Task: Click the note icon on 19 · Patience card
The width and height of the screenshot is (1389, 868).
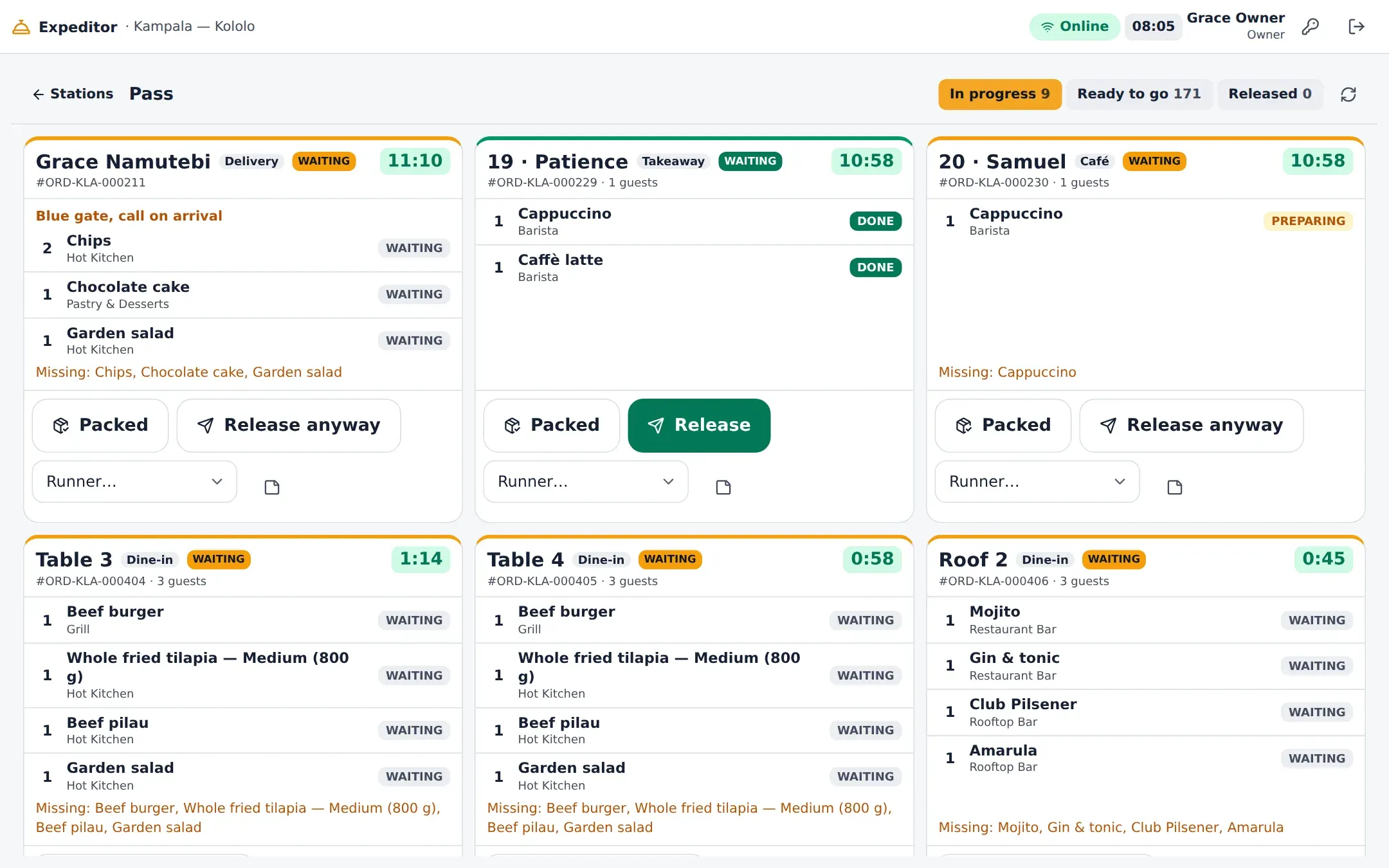Action: 723,487
